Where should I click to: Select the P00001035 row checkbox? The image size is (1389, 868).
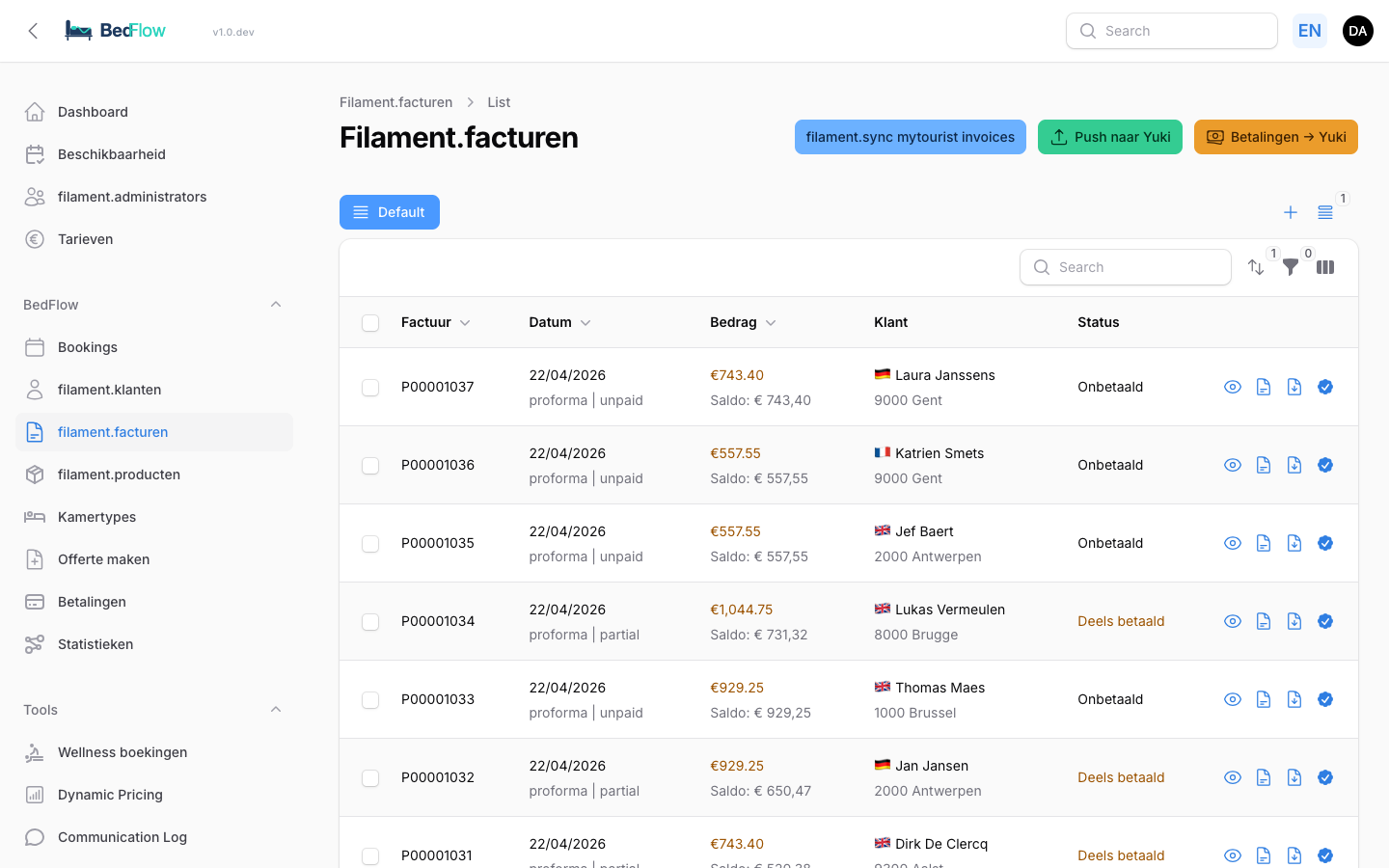370,544
